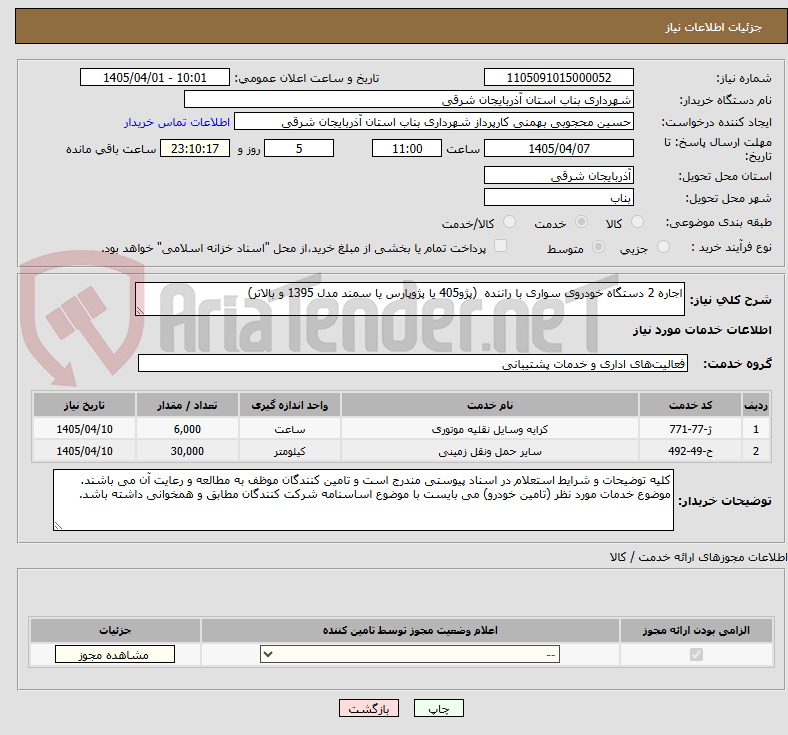
Task: Select the متوسط purchase type radio
Action: point(599,247)
